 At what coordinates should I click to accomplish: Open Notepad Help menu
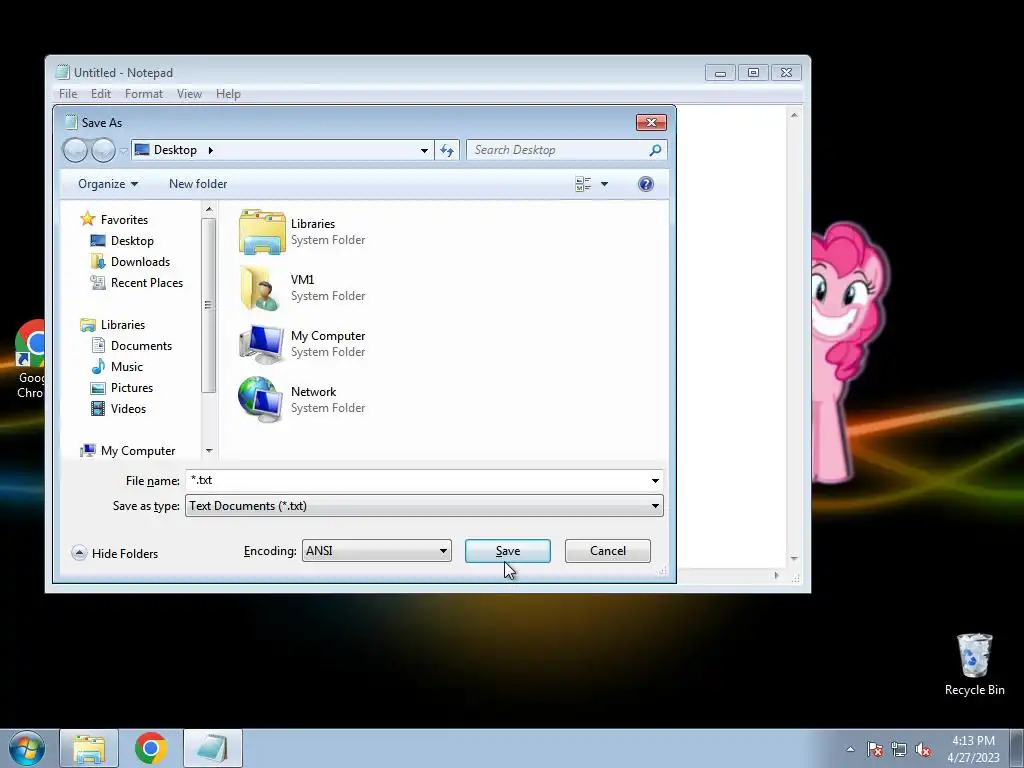[229, 94]
